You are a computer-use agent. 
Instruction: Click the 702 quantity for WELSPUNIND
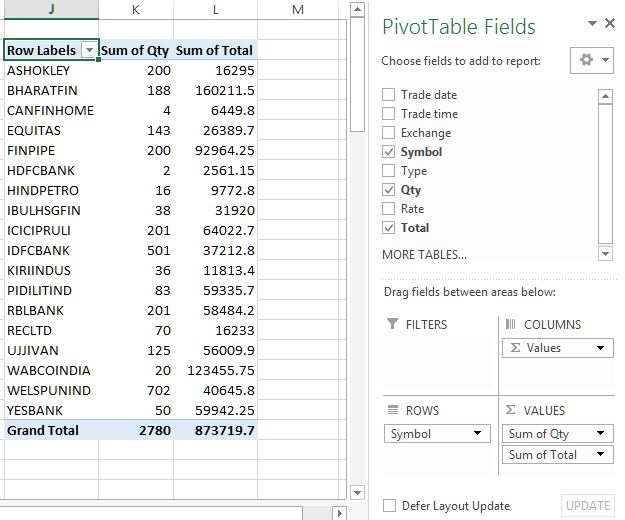tap(136, 390)
